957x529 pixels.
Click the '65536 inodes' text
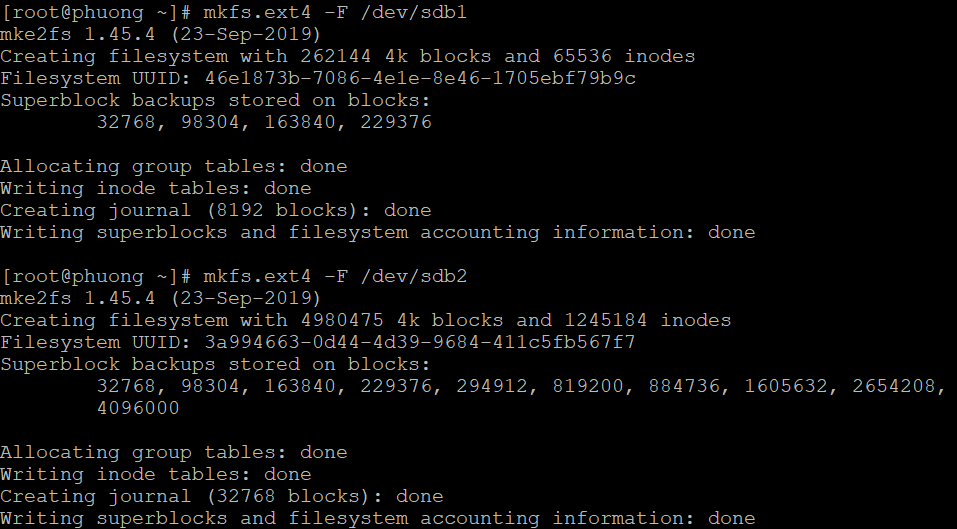(x=624, y=56)
